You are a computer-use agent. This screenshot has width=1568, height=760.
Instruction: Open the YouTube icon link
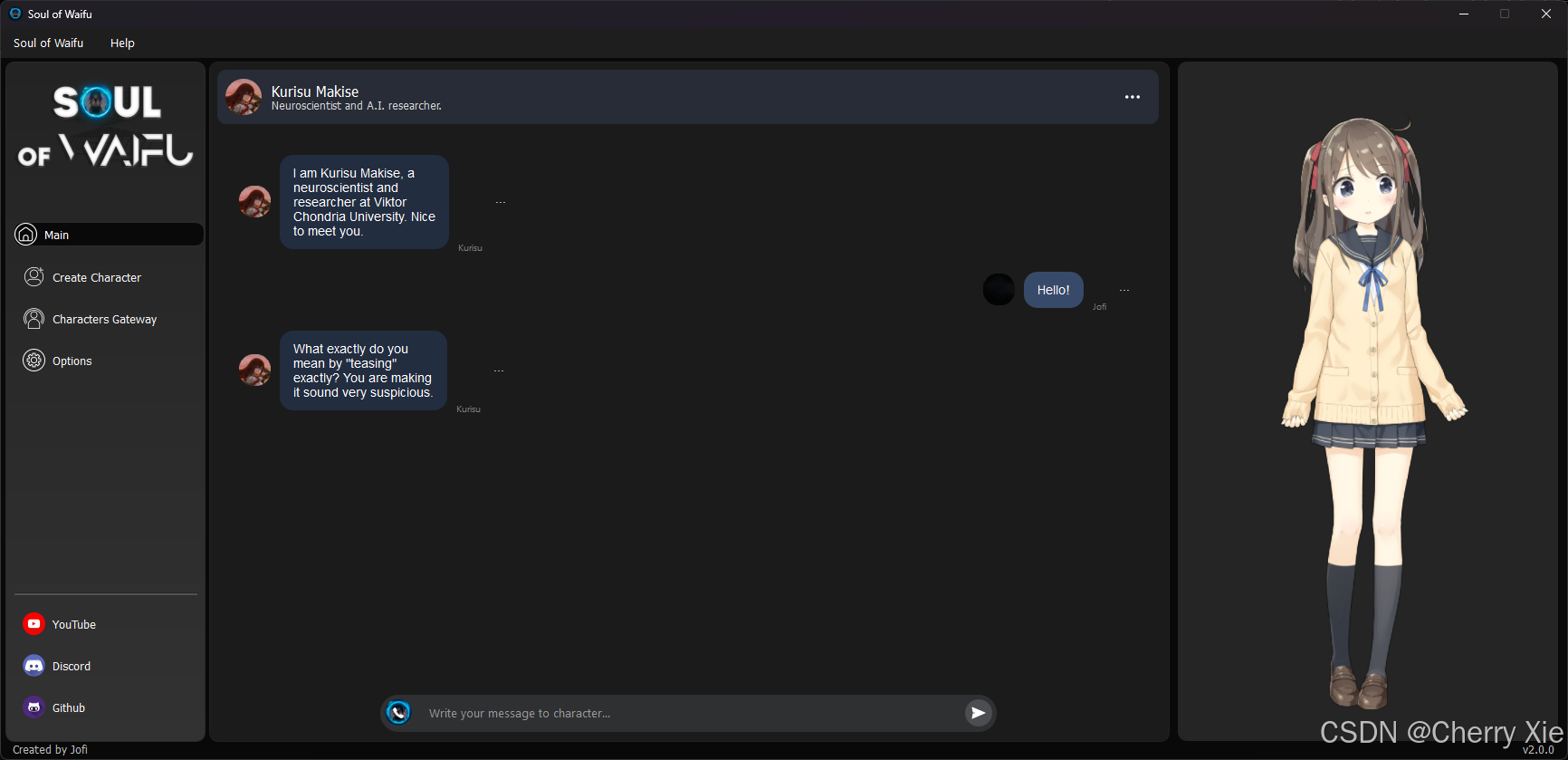[34, 624]
